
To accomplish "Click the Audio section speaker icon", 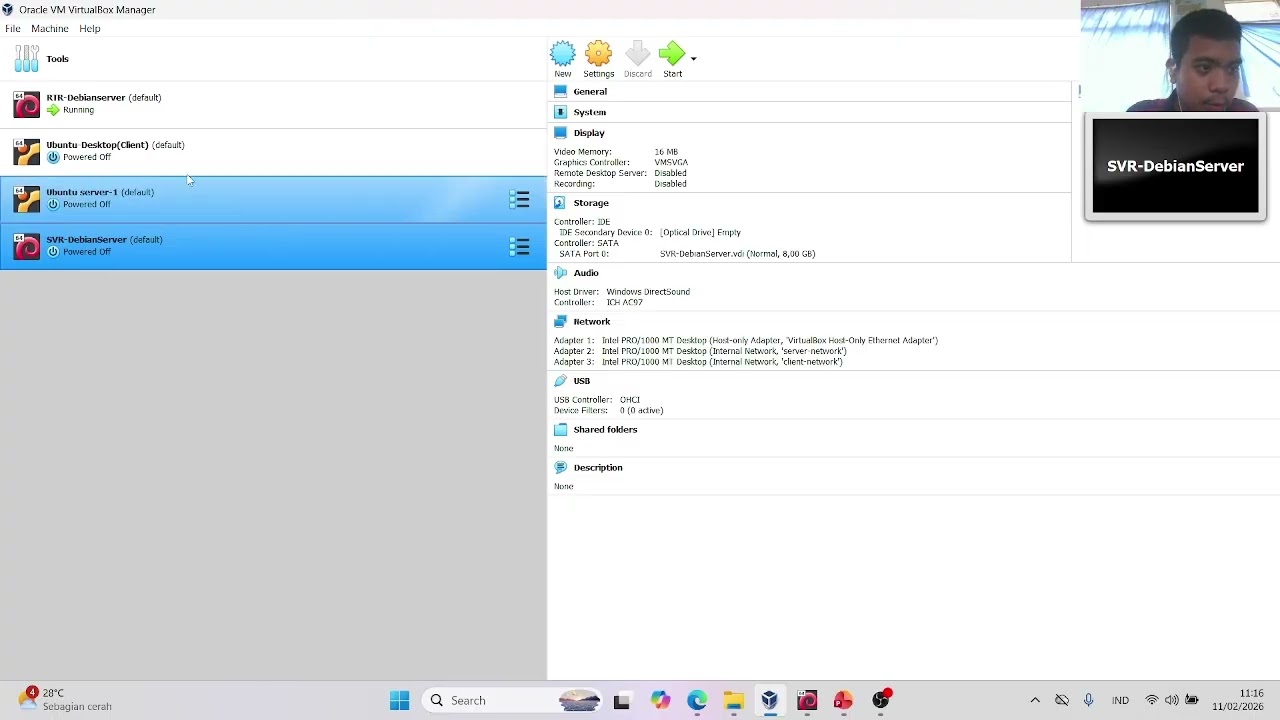I will 560,273.
